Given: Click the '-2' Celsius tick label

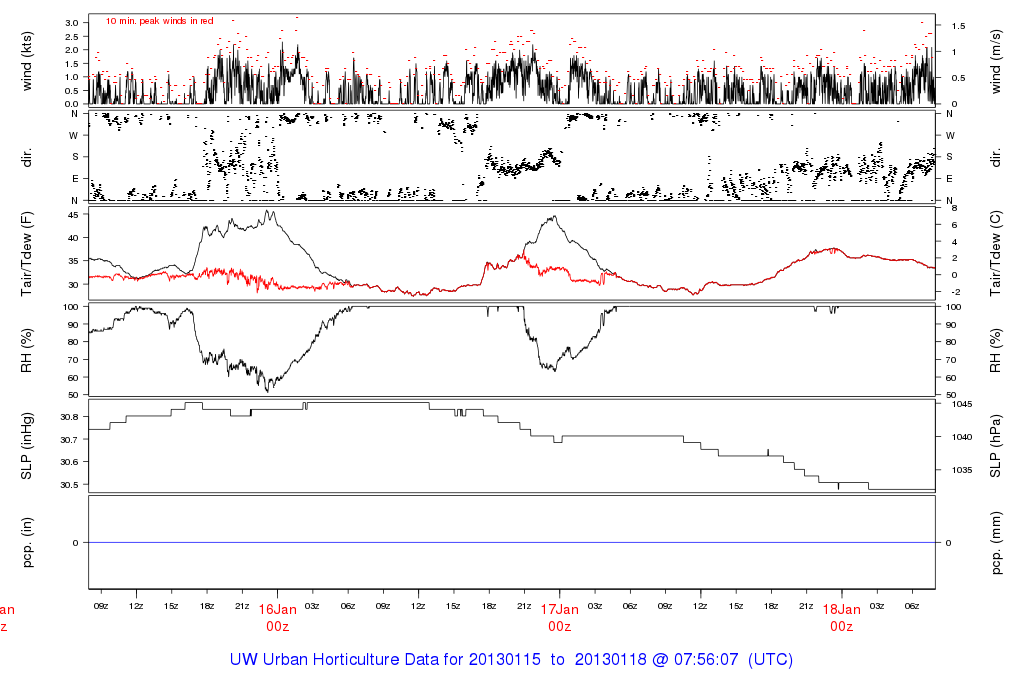Looking at the screenshot, I should point(956,293).
